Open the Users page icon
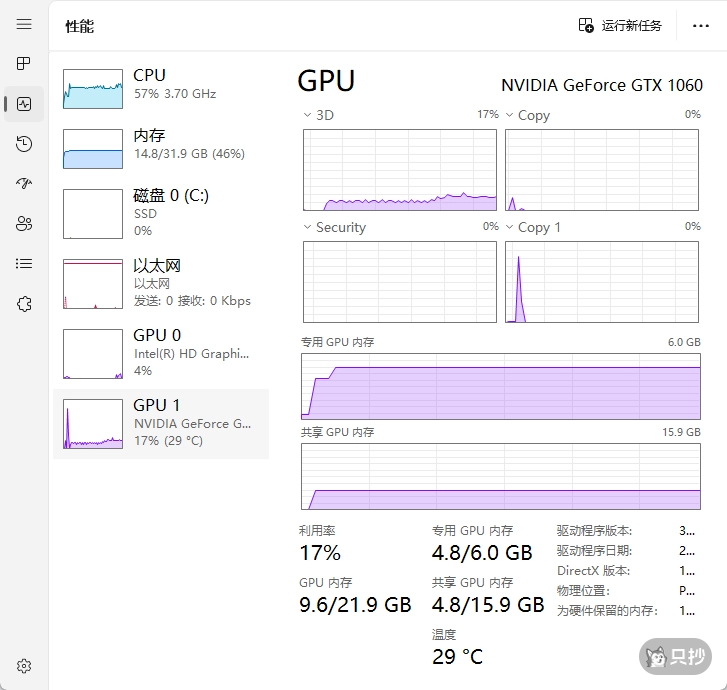This screenshot has height=690, width=727. click(x=24, y=224)
